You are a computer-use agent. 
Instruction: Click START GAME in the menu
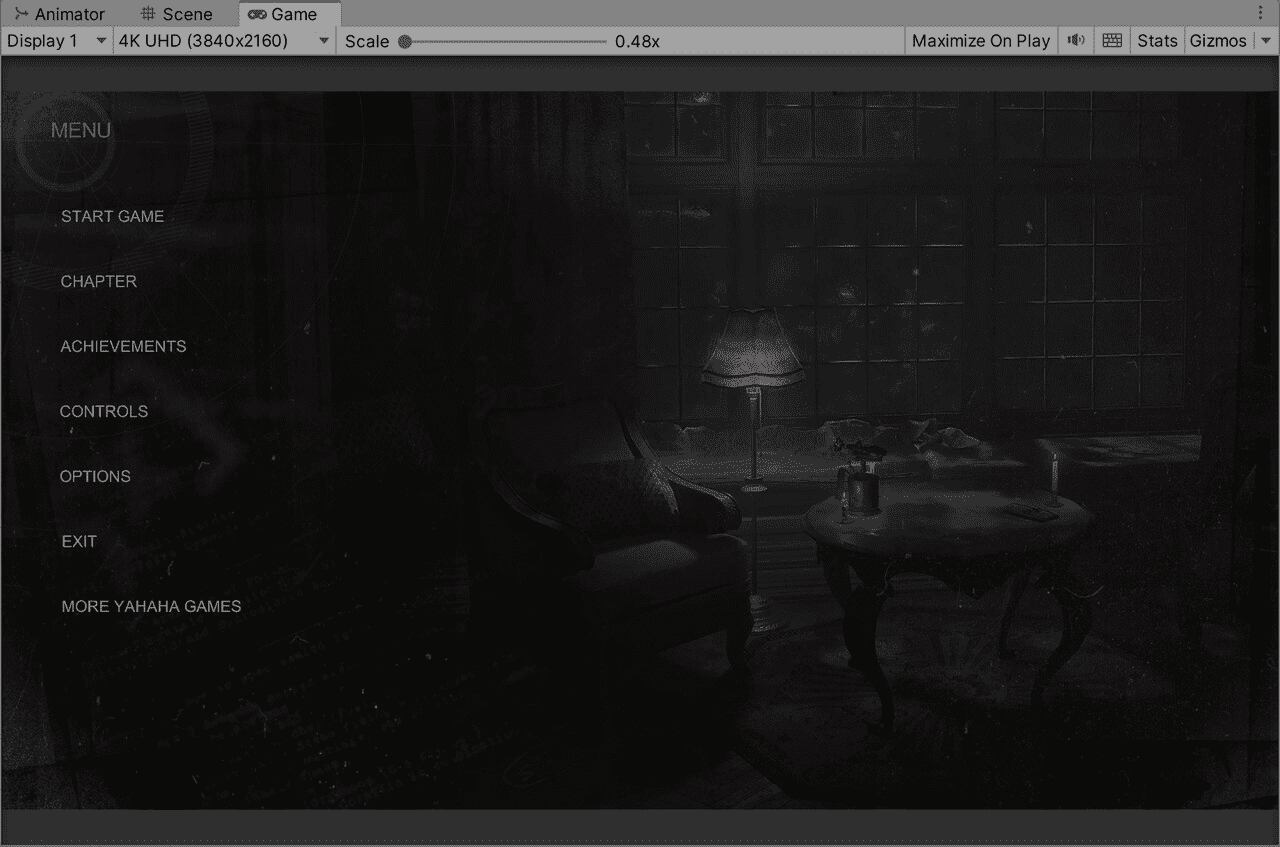pos(112,216)
